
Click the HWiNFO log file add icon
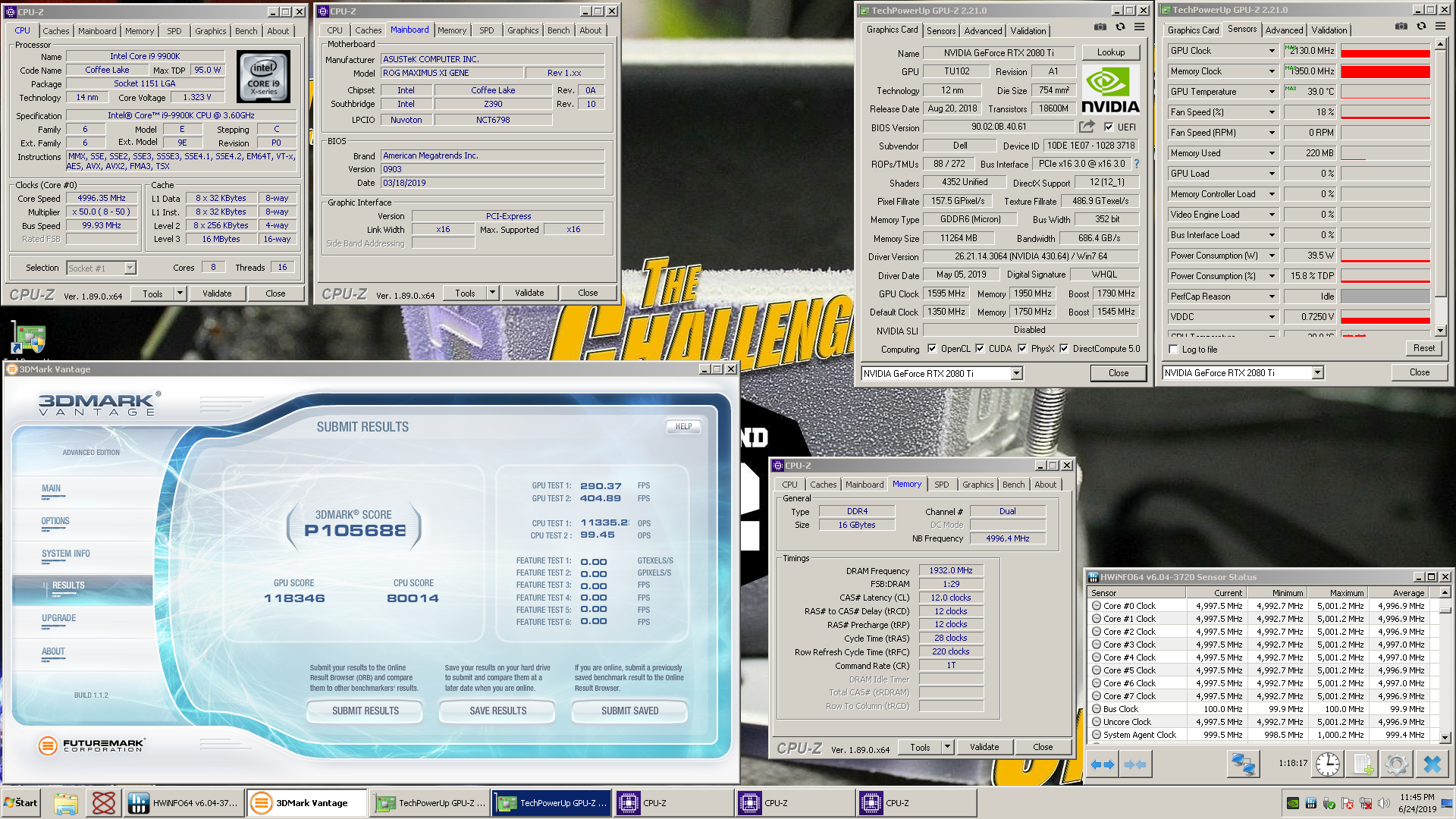[1363, 764]
